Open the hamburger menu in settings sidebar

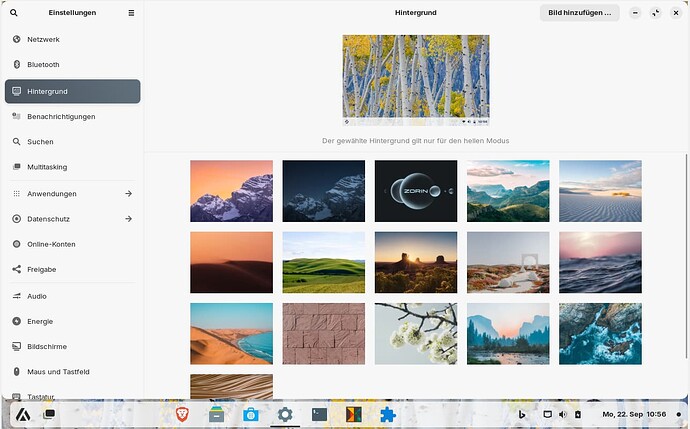pos(131,13)
